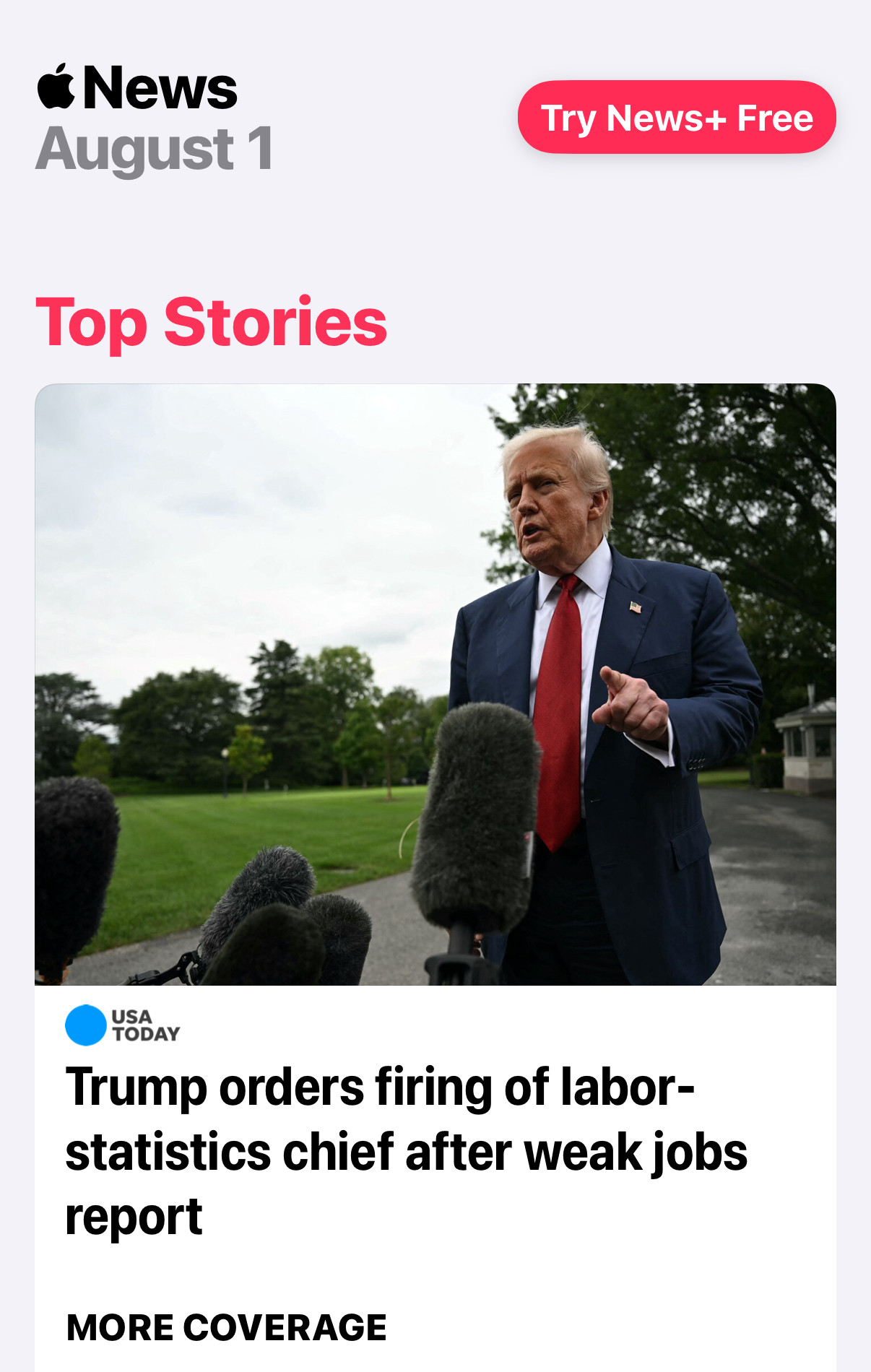Screen dimensions: 871x1372
Task: Tap the 'Stories' word in pink heading
Action: tap(276, 321)
